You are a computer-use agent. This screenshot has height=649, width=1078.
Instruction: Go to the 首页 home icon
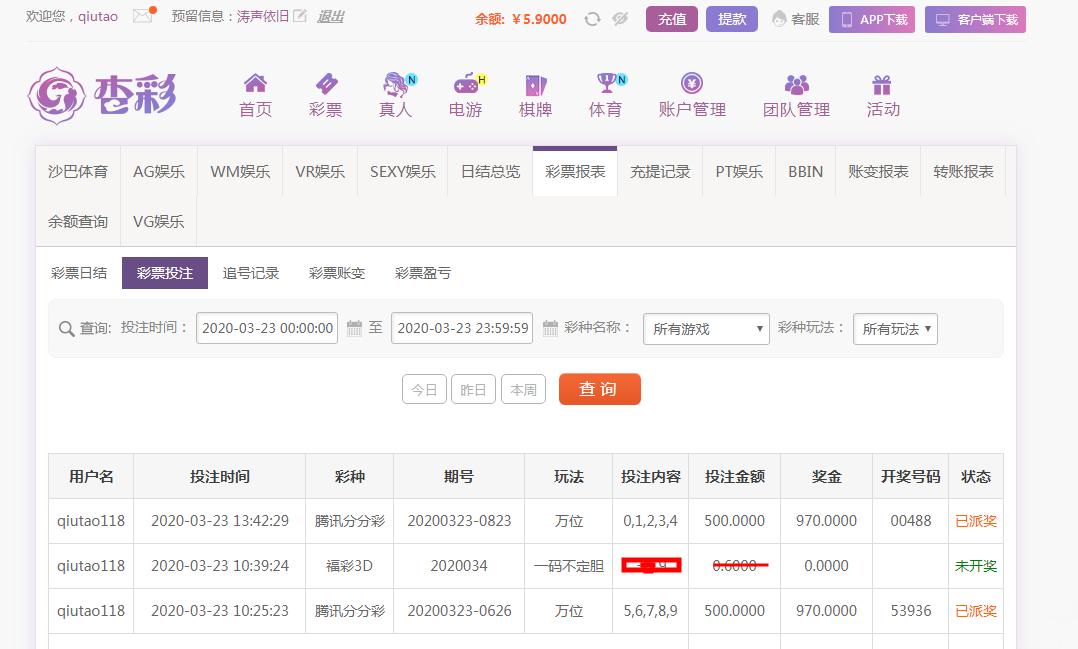tap(255, 84)
